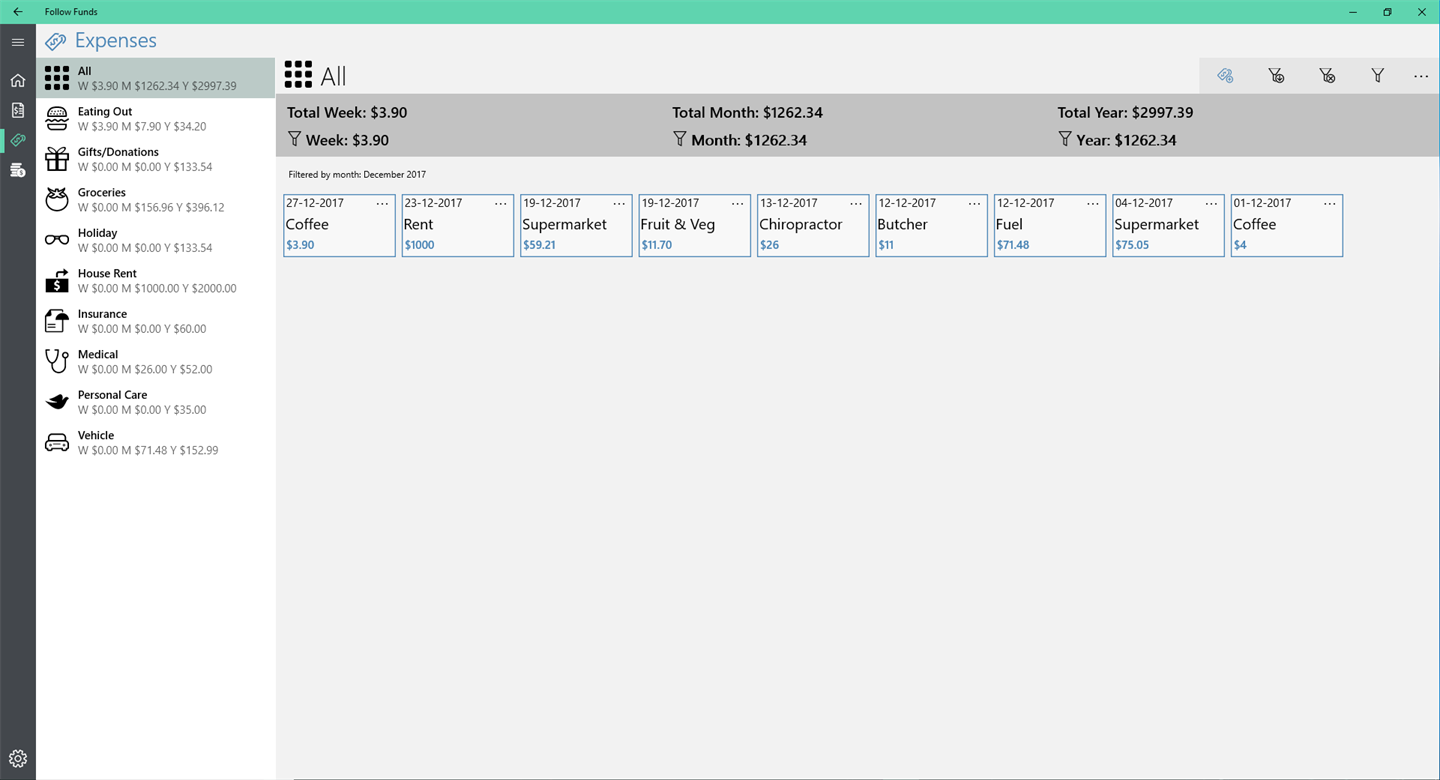
Task: Click 'Filtered by month: December 2017' text
Action: click(x=357, y=174)
